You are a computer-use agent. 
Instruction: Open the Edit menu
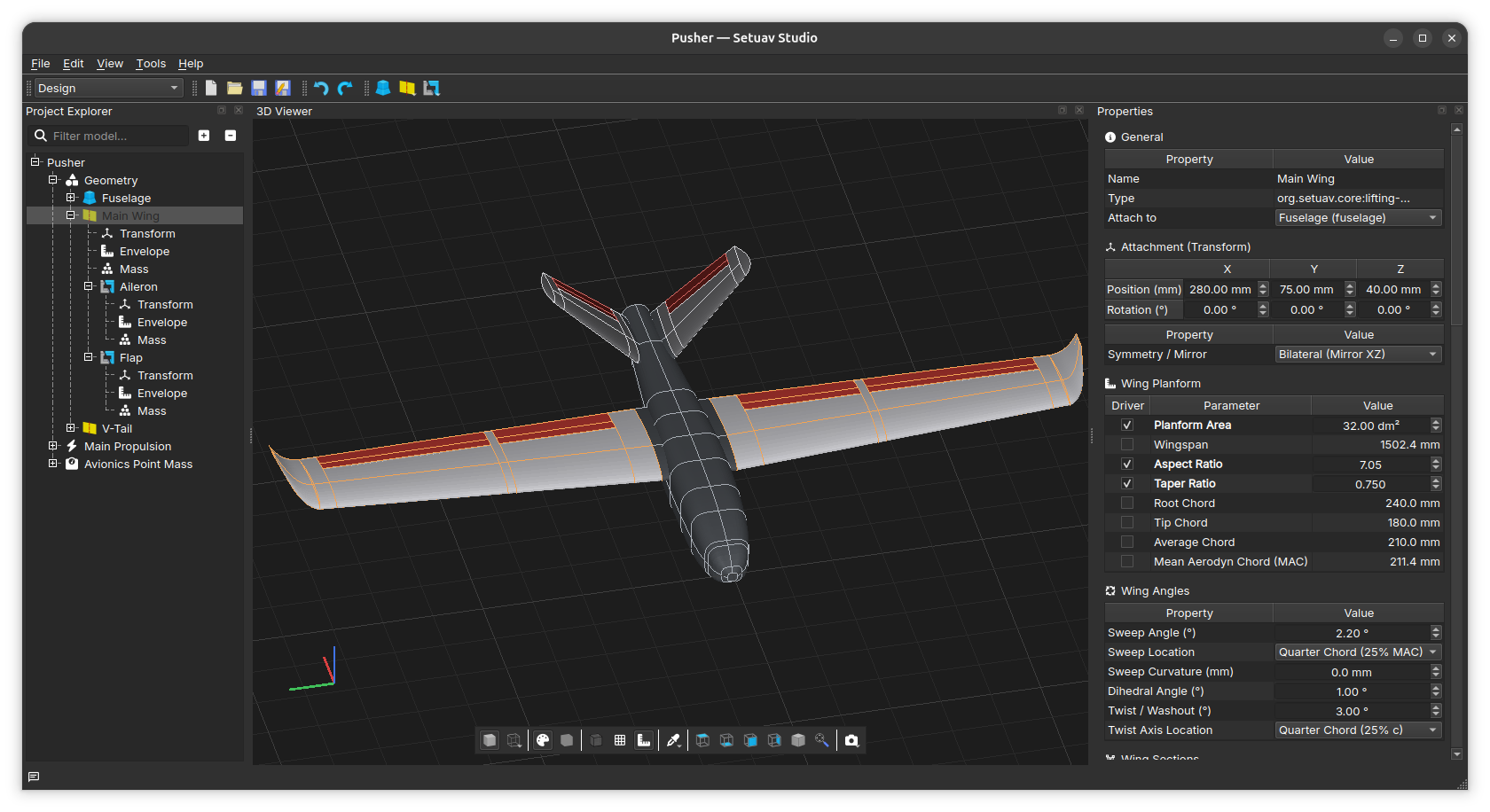pos(74,64)
